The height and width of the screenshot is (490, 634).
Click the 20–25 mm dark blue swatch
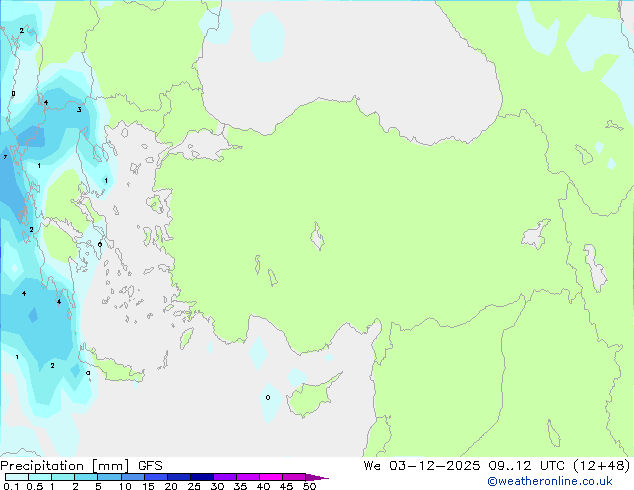[178, 477]
